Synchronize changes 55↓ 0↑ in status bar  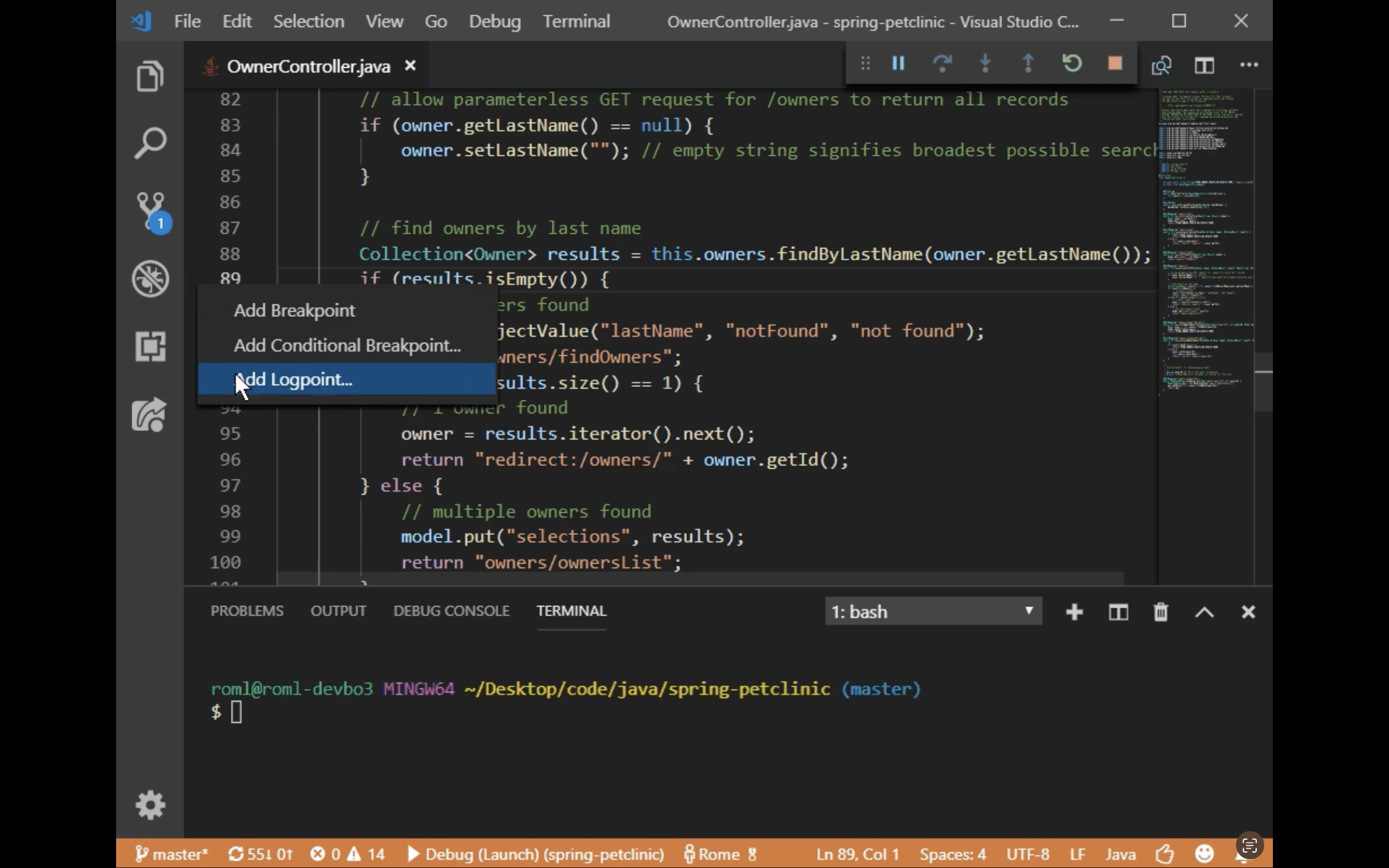[x=260, y=854]
